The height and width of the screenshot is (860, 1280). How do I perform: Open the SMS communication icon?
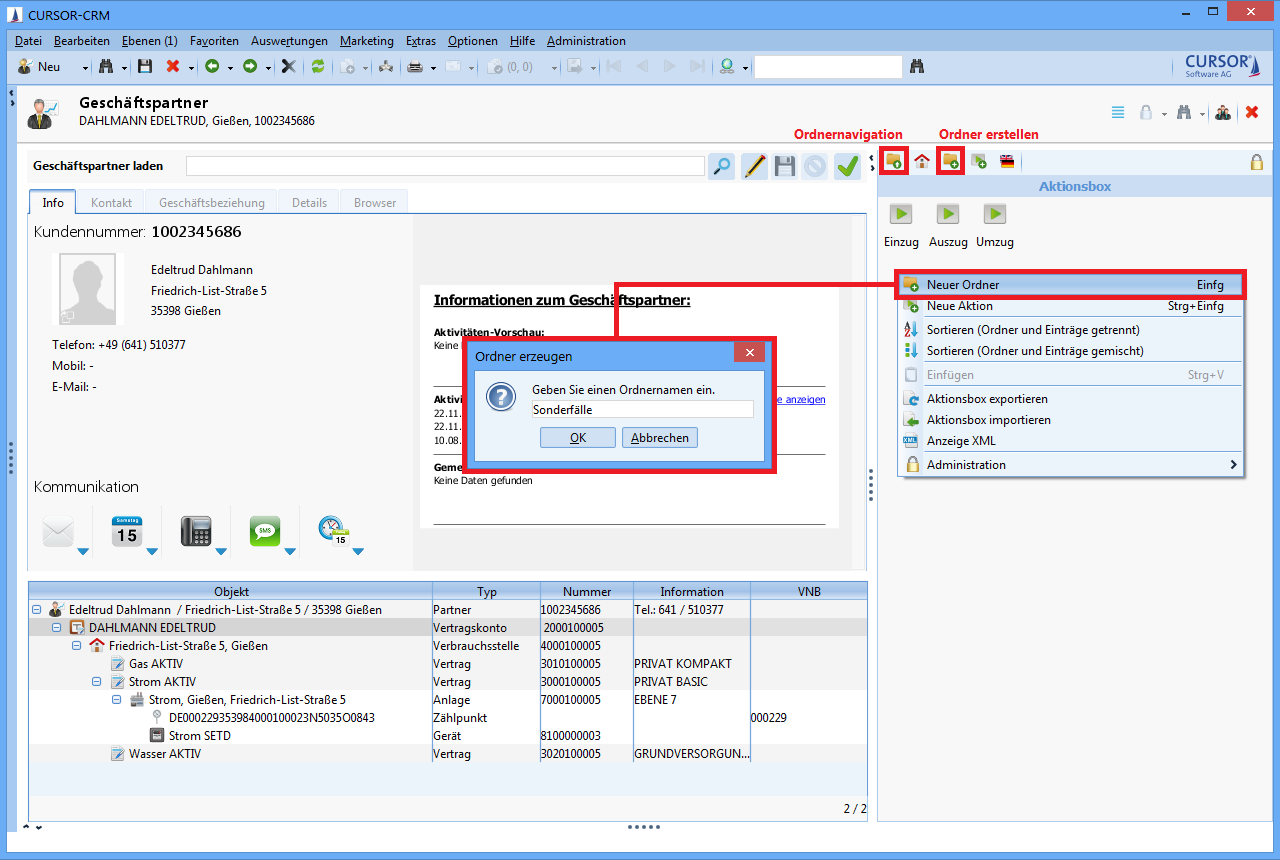tap(265, 531)
